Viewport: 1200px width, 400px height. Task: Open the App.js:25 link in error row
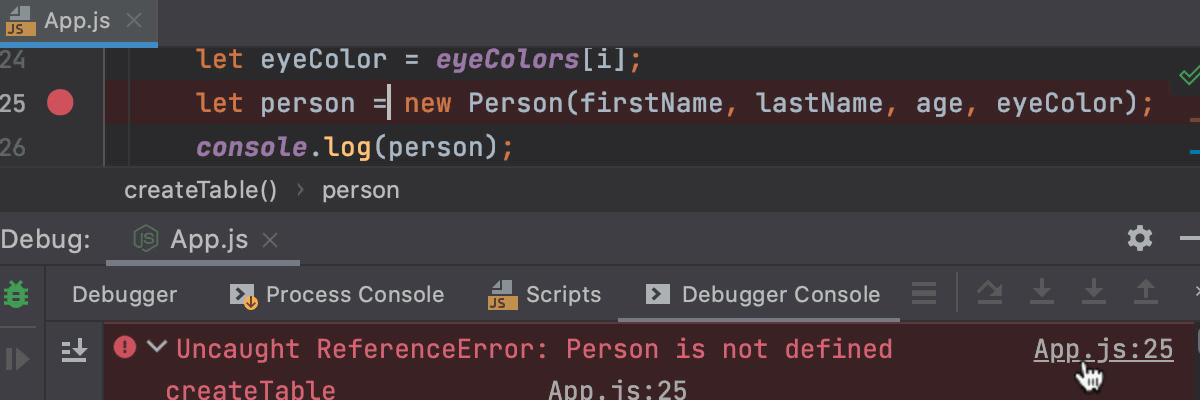(x=1103, y=349)
